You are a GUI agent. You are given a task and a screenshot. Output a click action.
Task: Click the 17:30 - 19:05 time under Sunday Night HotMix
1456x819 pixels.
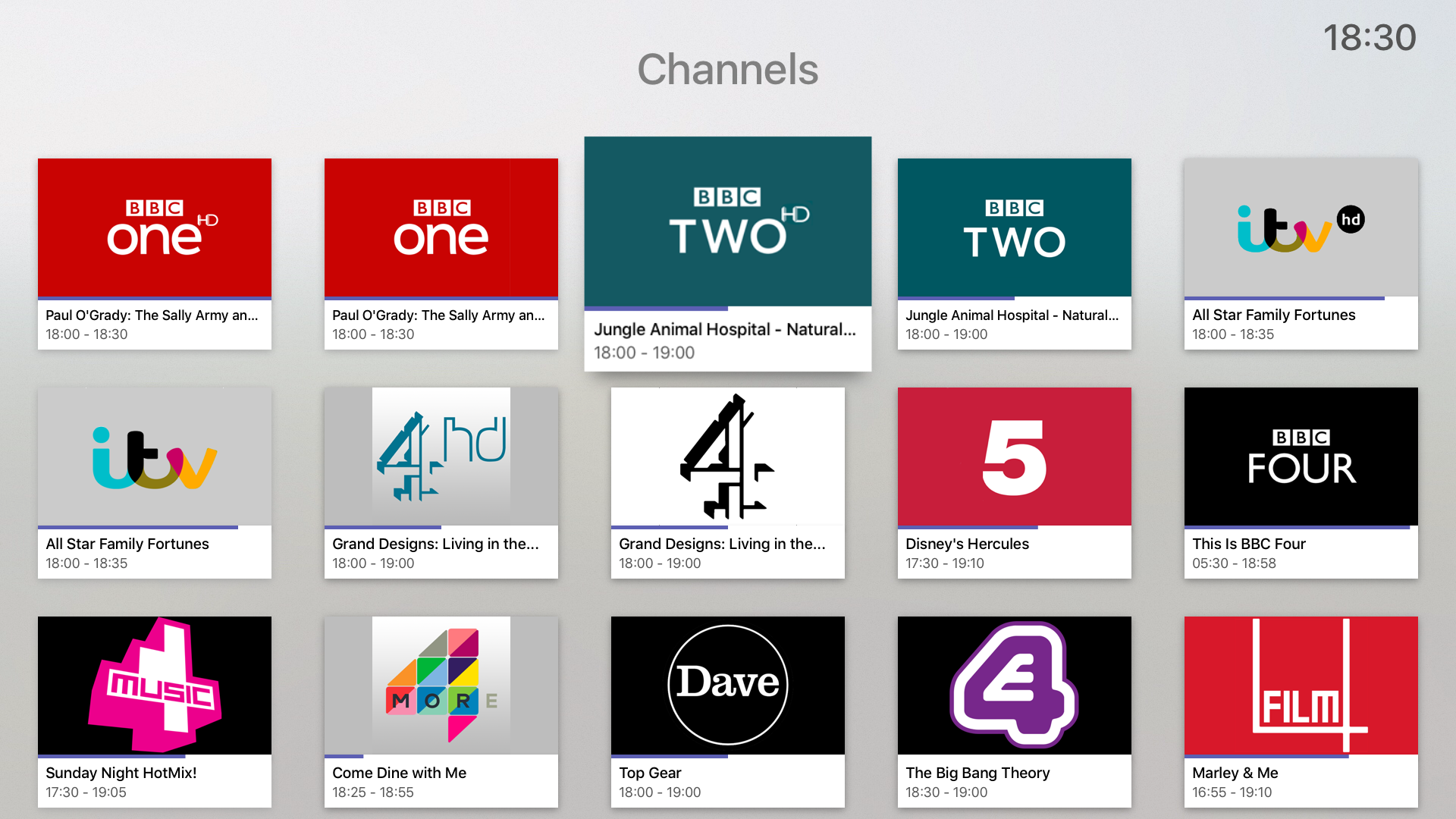[86, 792]
